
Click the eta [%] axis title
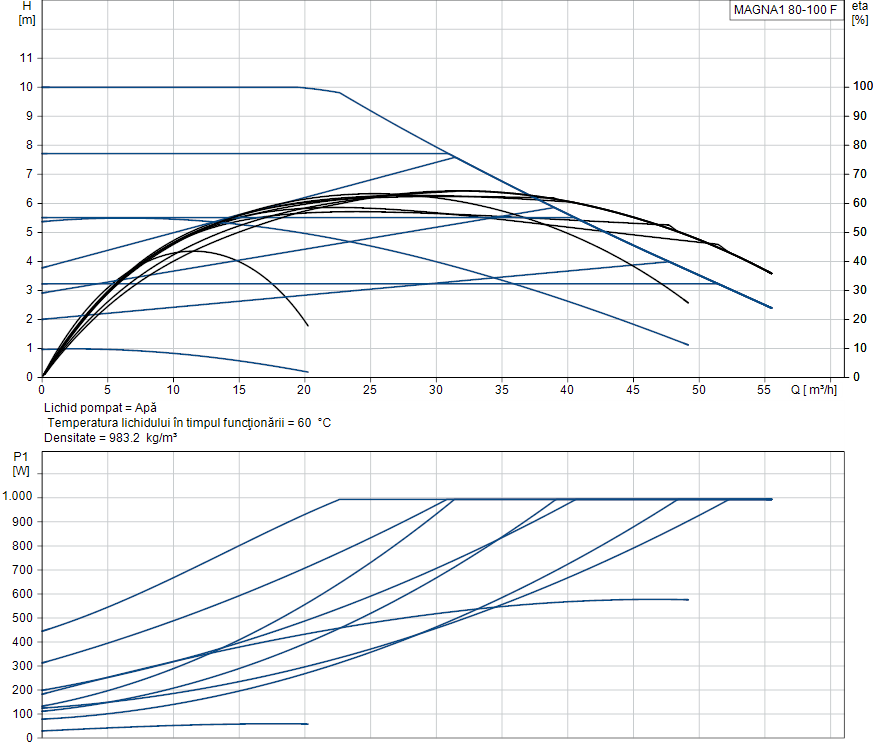860,12
